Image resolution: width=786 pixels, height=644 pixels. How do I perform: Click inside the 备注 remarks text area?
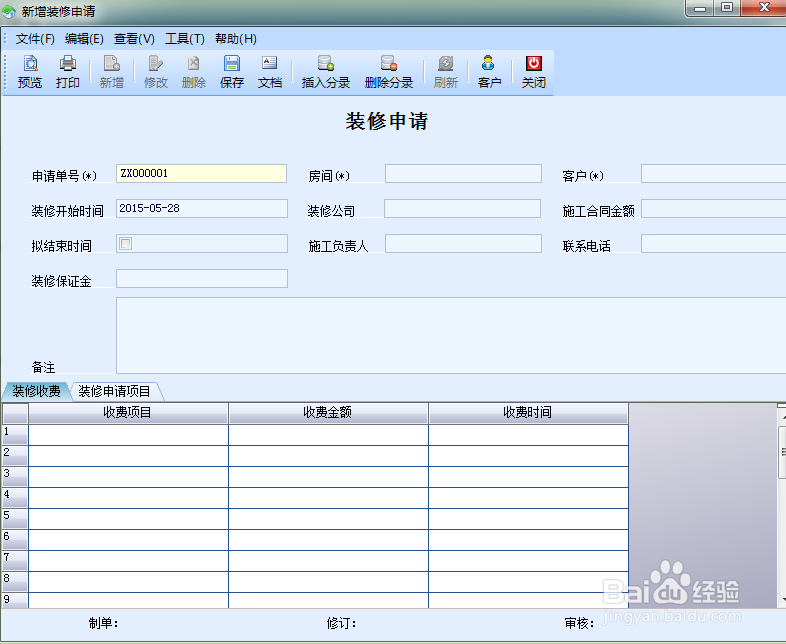(451, 335)
